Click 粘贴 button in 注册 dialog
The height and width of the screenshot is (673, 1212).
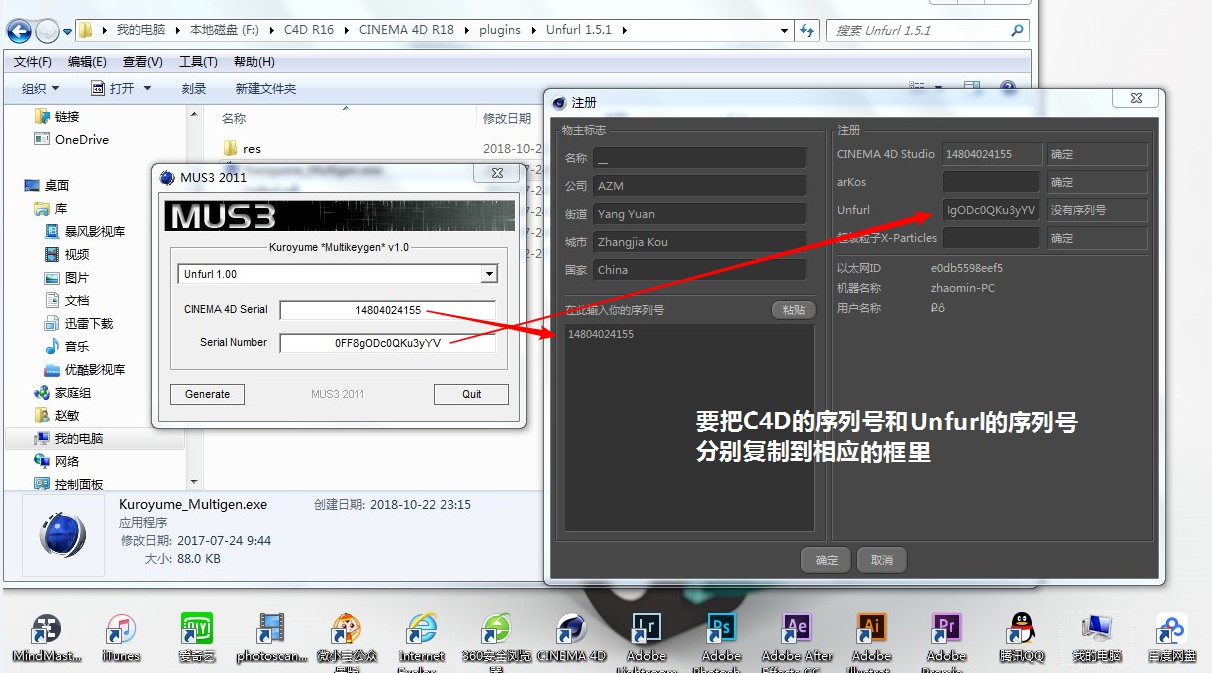(x=794, y=310)
